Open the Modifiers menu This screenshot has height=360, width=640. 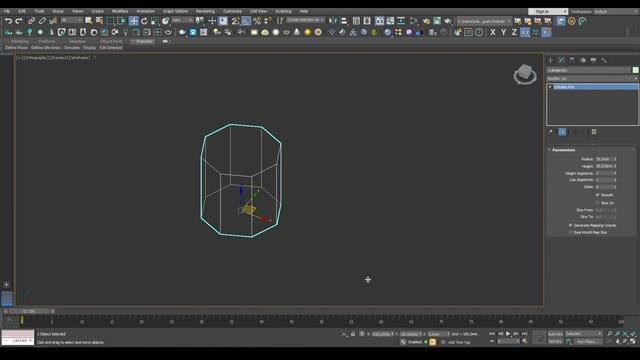click(120, 11)
